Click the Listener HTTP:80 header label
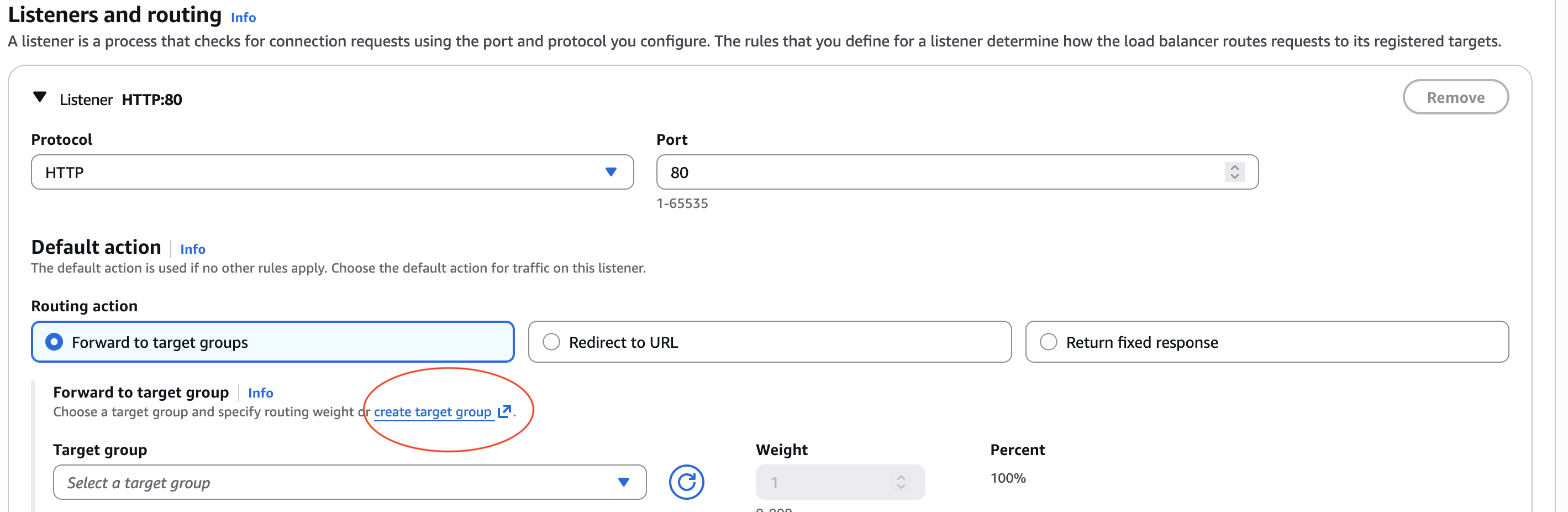 pyautogui.click(x=120, y=99)
